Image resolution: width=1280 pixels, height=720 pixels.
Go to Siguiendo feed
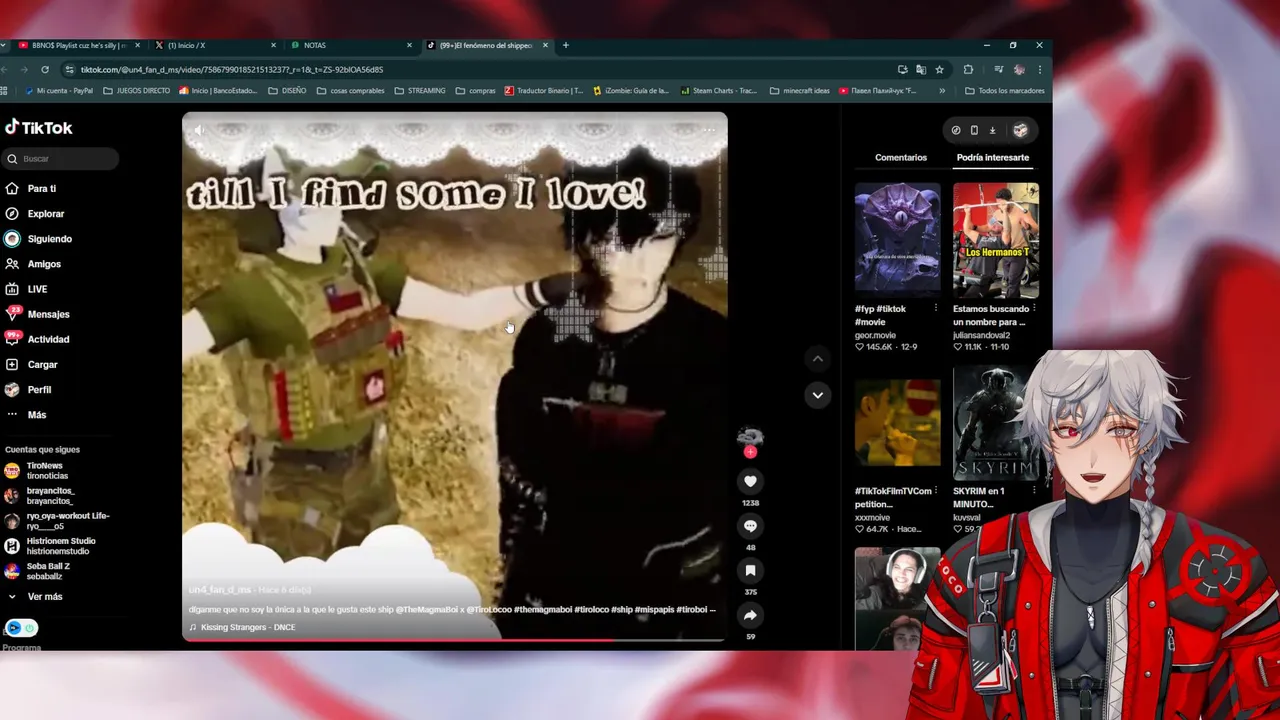pyautogui.click(x=38, y=239)
